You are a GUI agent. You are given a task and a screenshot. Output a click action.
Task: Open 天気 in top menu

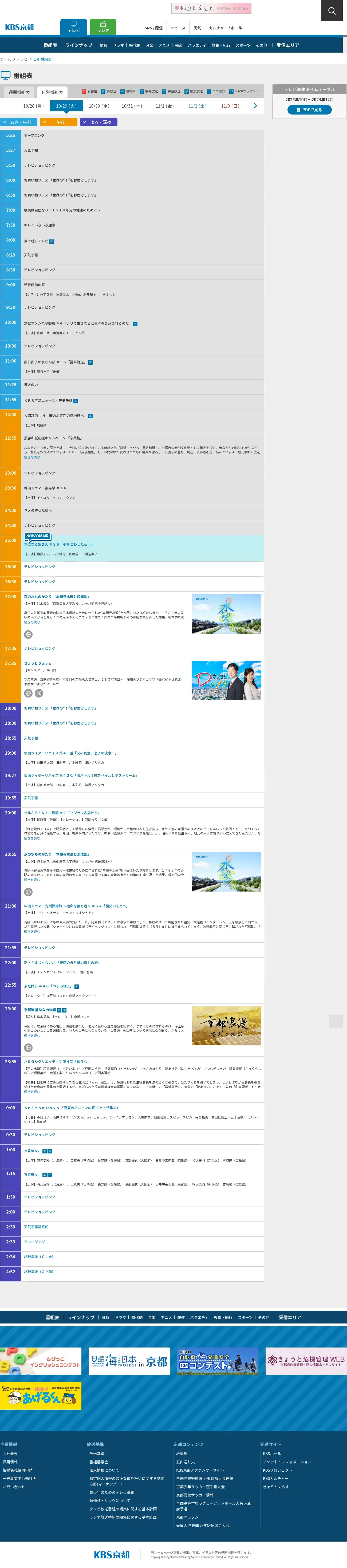pyautogui.click(x=197, y=28)
